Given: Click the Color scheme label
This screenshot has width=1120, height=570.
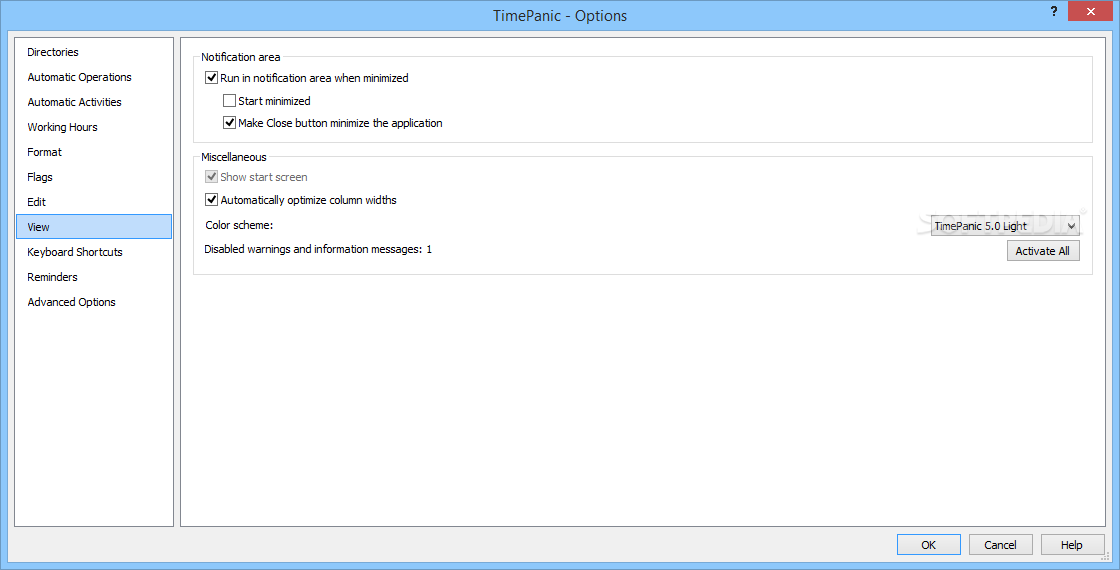Looking at the screenshot, I should click(239, 225).
